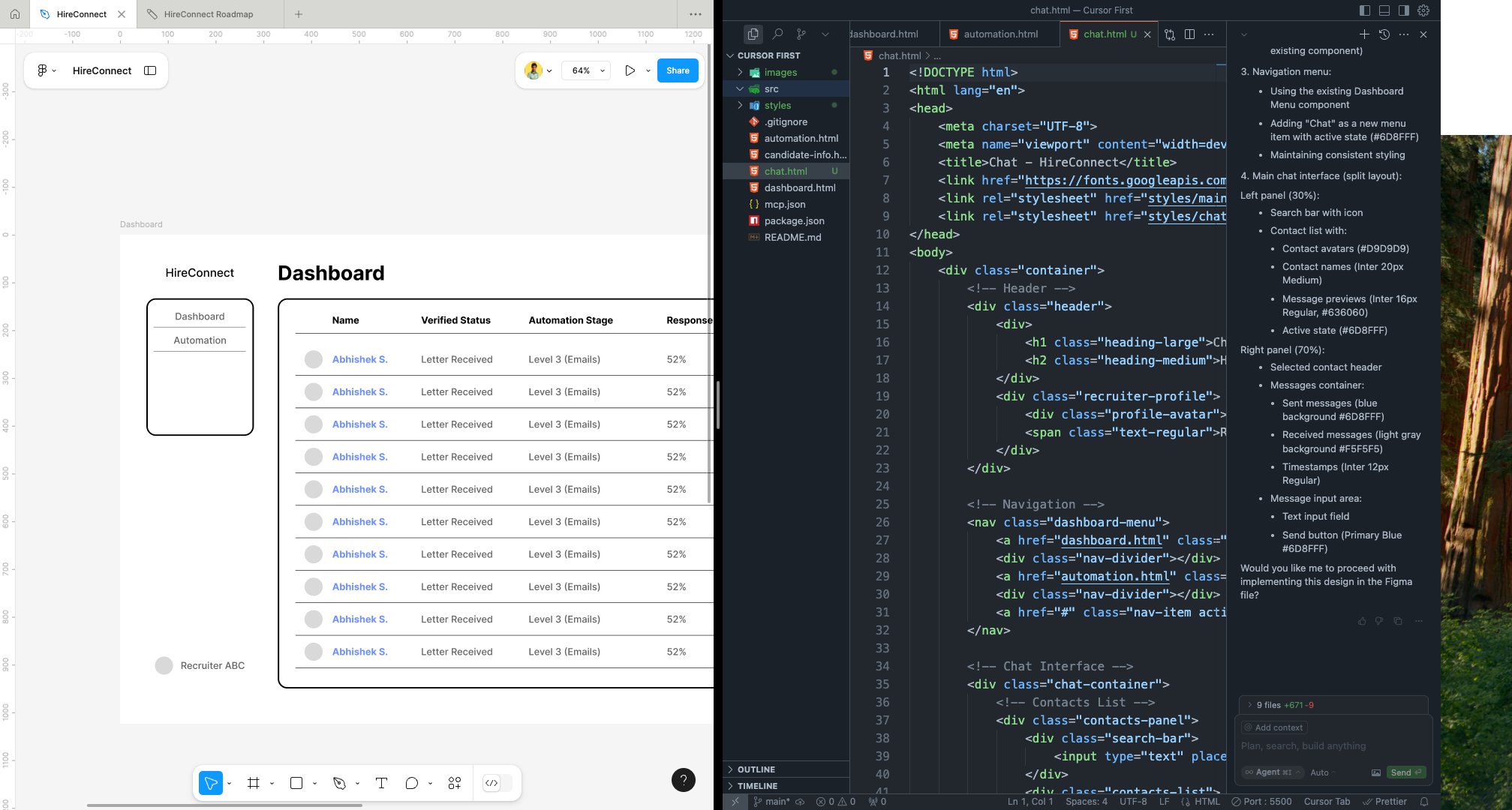Select the Frame tool in Figma toolbar

pos(254,783)
